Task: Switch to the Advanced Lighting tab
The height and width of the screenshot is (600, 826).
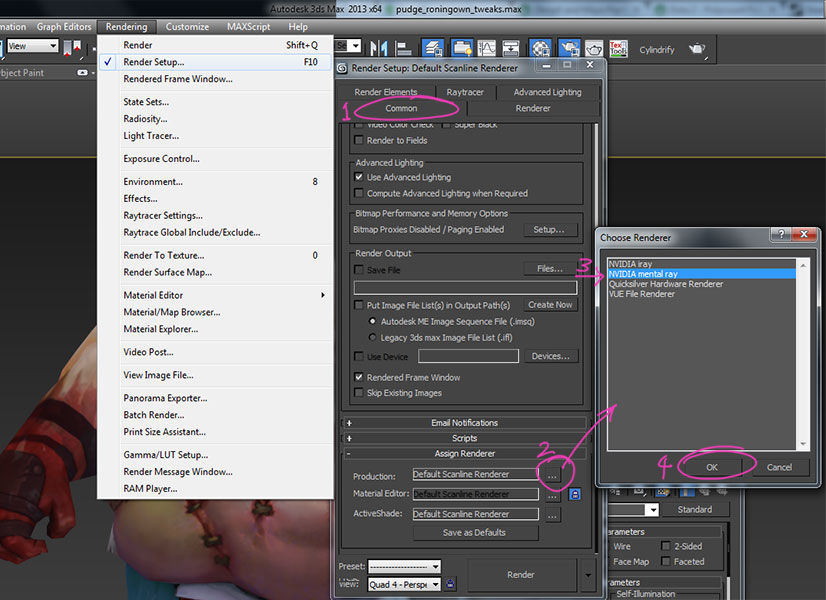Action: (x=547, y=92)
